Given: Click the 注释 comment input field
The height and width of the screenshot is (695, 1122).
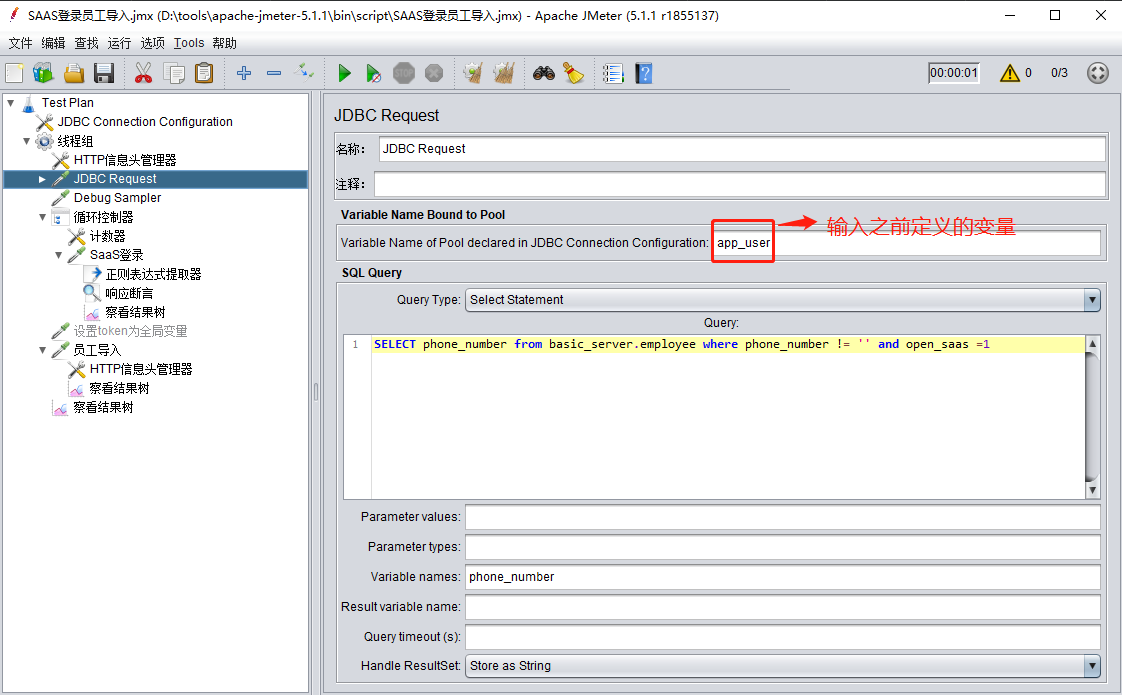Looking at the screenshot, I should click(740, 185).
